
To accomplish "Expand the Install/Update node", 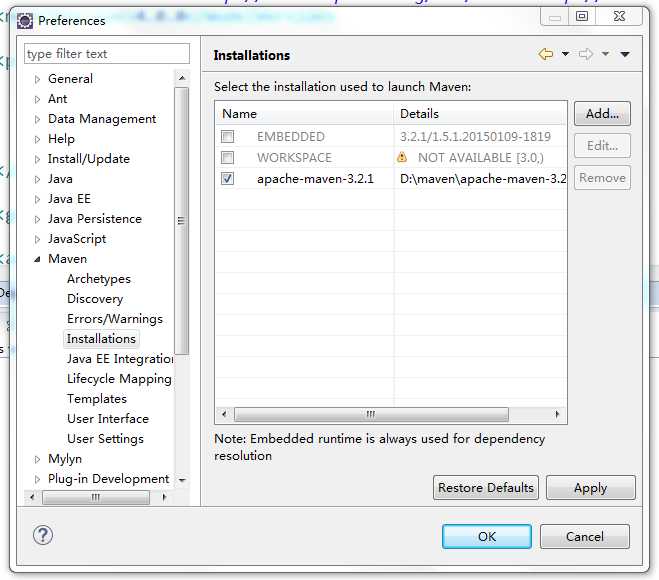I will tap(37, 159).
